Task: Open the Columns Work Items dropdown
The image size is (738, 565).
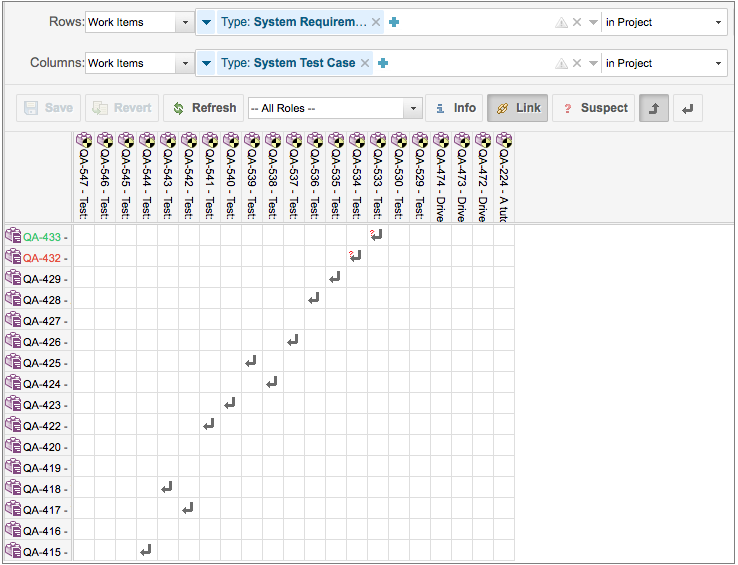Action: pos(140,63)
